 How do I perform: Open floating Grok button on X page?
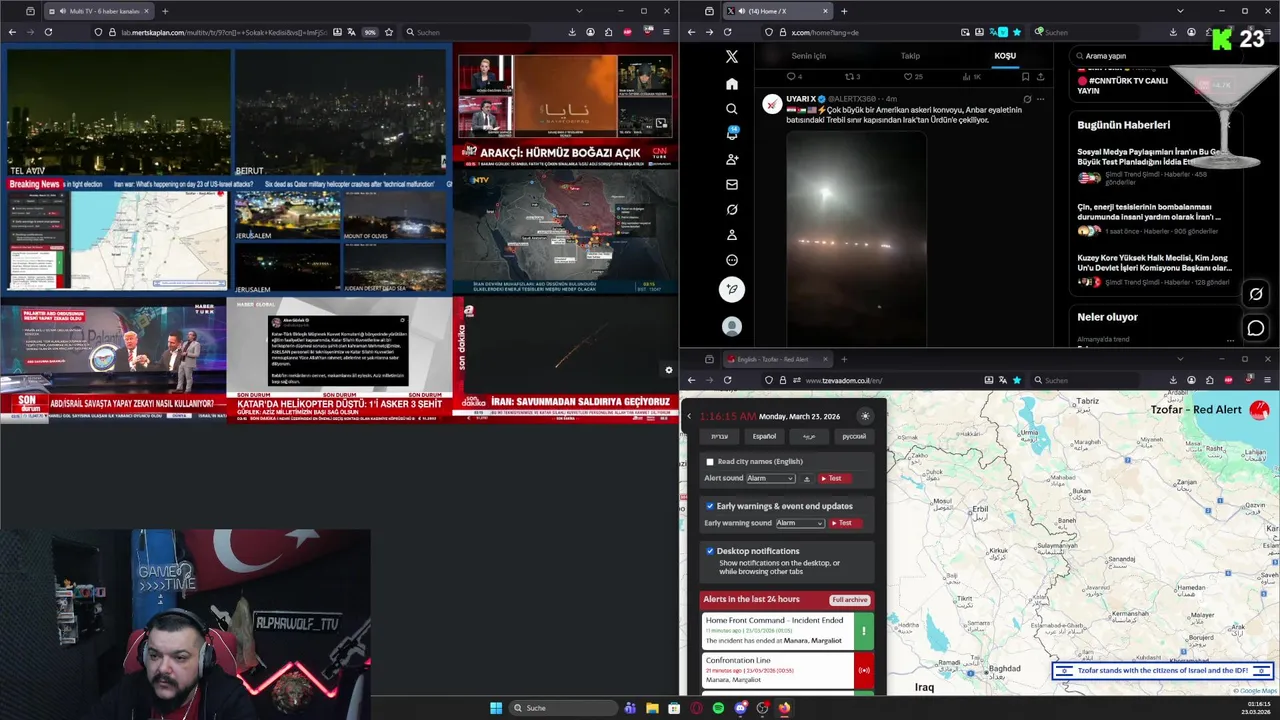click(1256, 294)
